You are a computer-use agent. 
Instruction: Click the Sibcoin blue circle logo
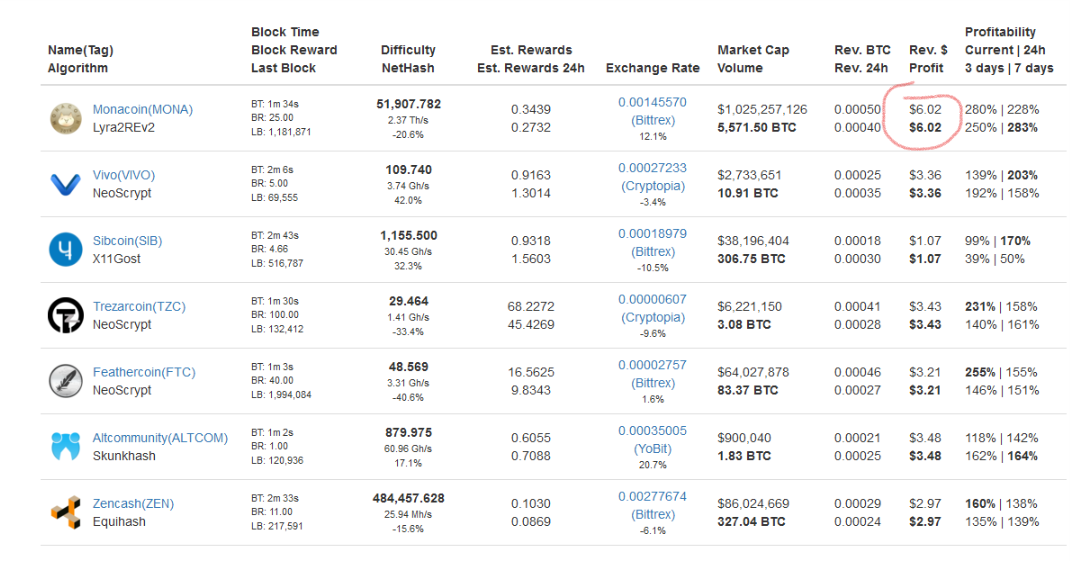(66, 249)
